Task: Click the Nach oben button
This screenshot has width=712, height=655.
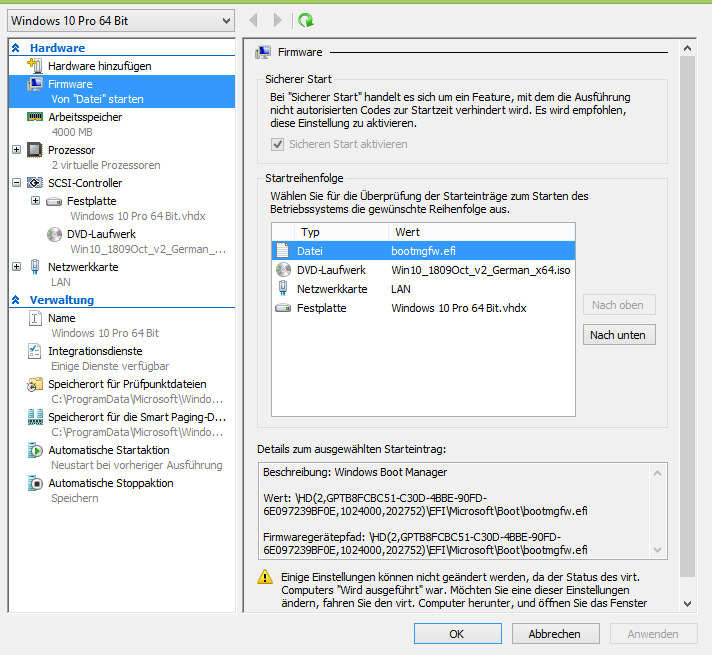Action: tap(619, 305)
